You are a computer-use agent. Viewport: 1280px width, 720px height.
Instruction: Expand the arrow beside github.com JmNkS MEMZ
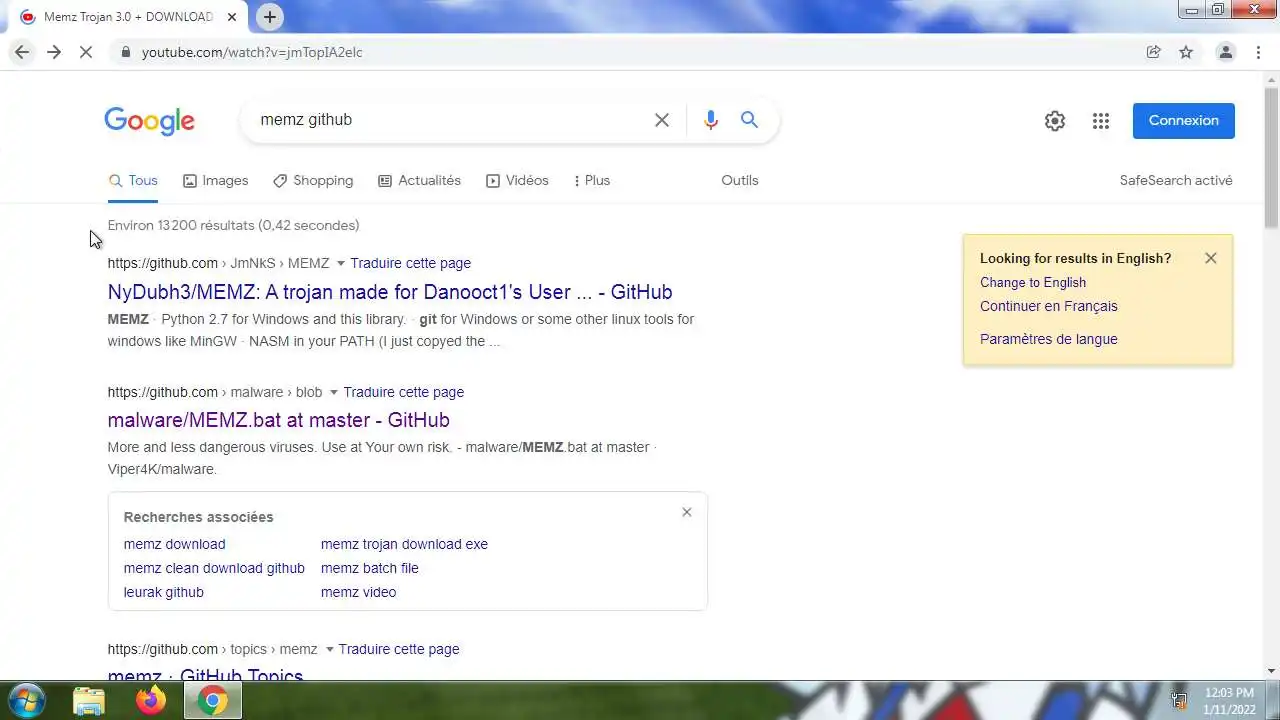[x=340, y=264]
